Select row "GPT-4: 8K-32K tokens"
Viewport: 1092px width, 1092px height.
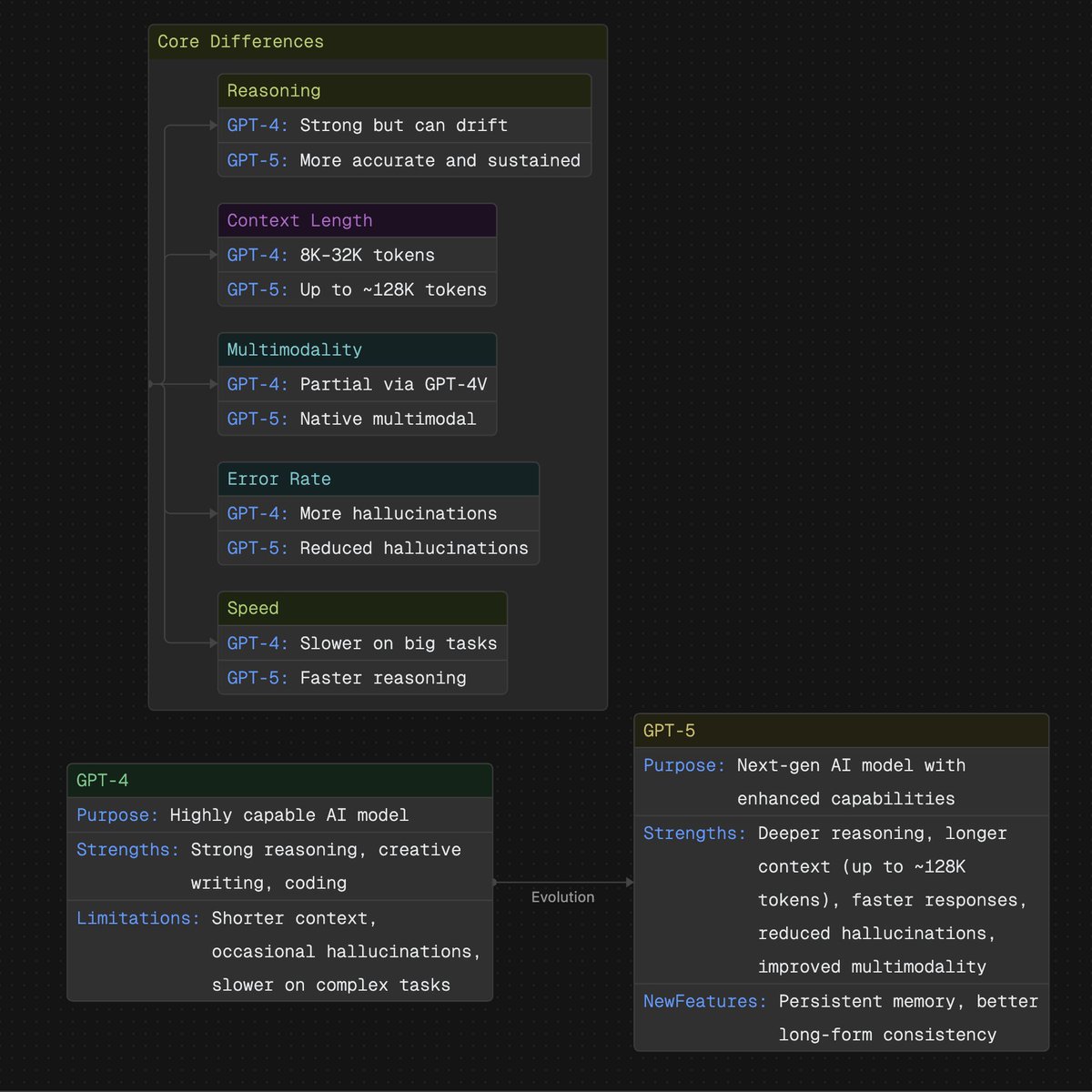[358, 255]
